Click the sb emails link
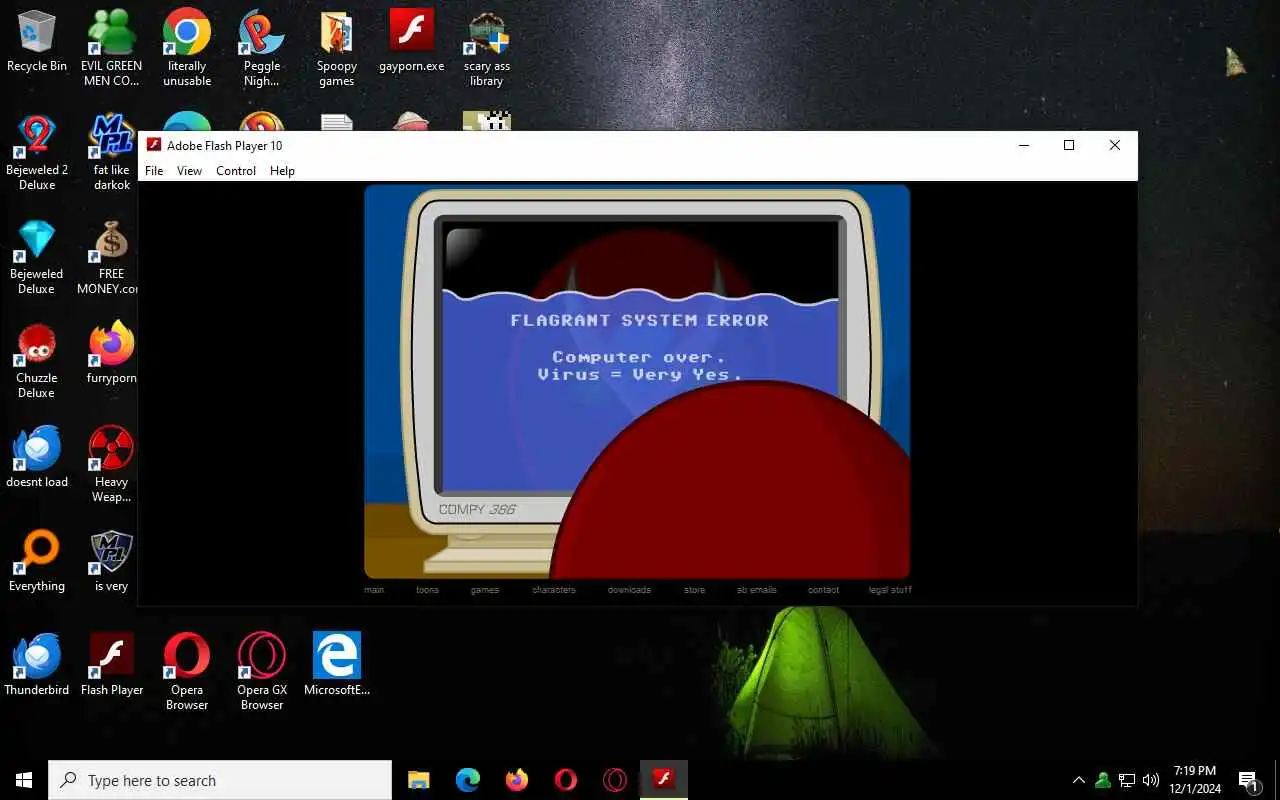This screenshot has width=1280, height=800. pyautogui.click(x=757, y=590)
